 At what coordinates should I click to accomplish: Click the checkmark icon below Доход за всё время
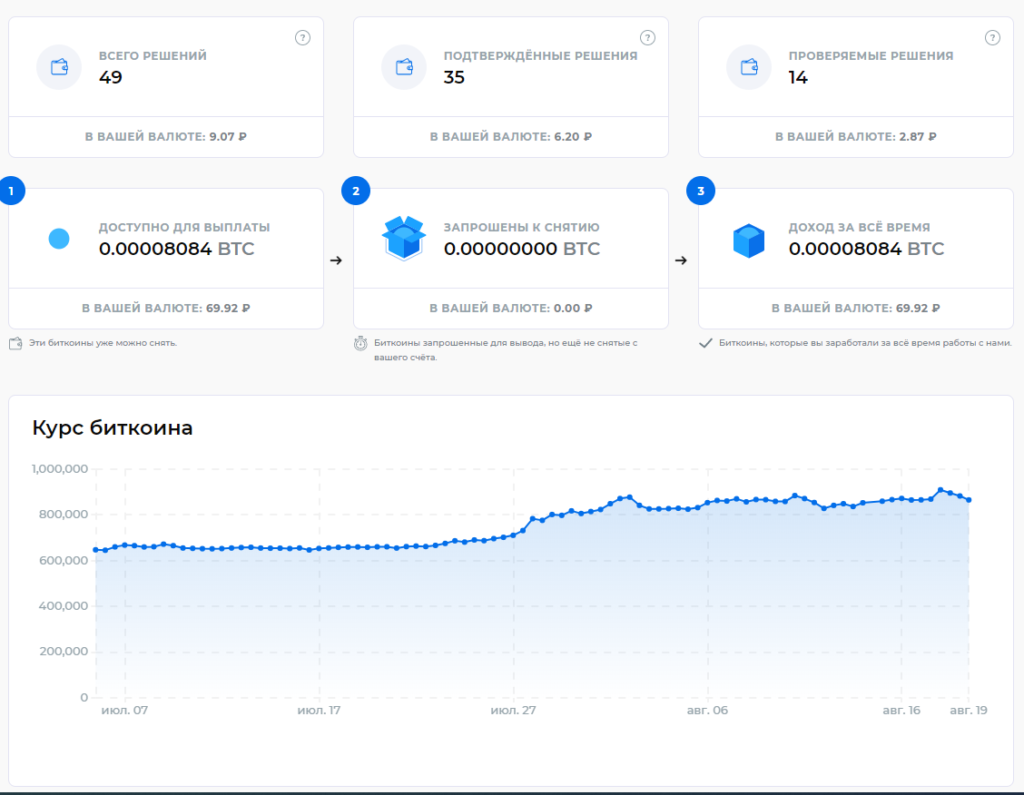705,343
